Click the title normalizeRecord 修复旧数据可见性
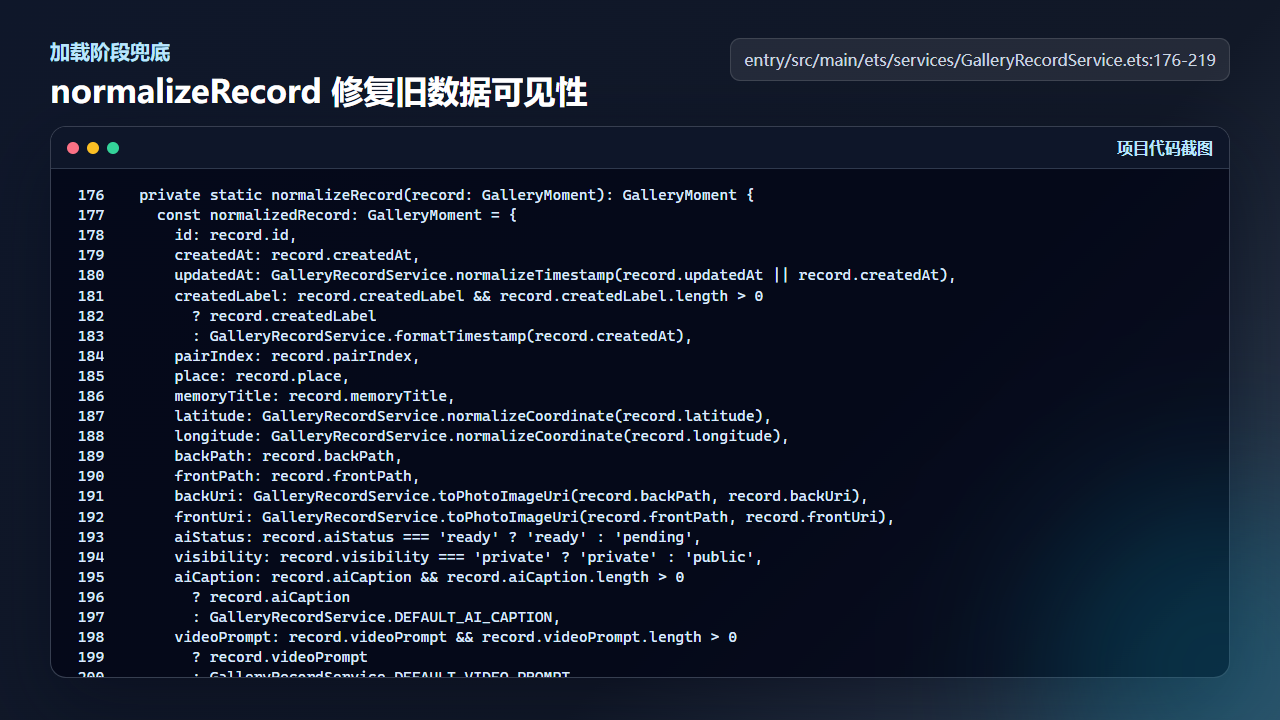 pos(319,92)
